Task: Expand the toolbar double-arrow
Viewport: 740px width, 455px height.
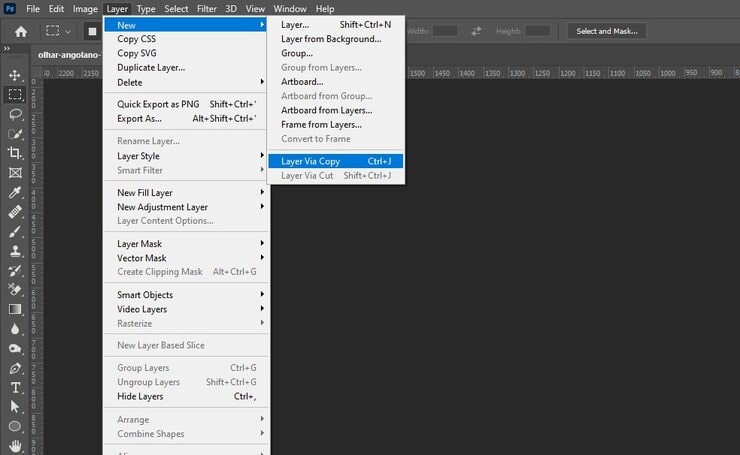Action: (x=7, y=48)
